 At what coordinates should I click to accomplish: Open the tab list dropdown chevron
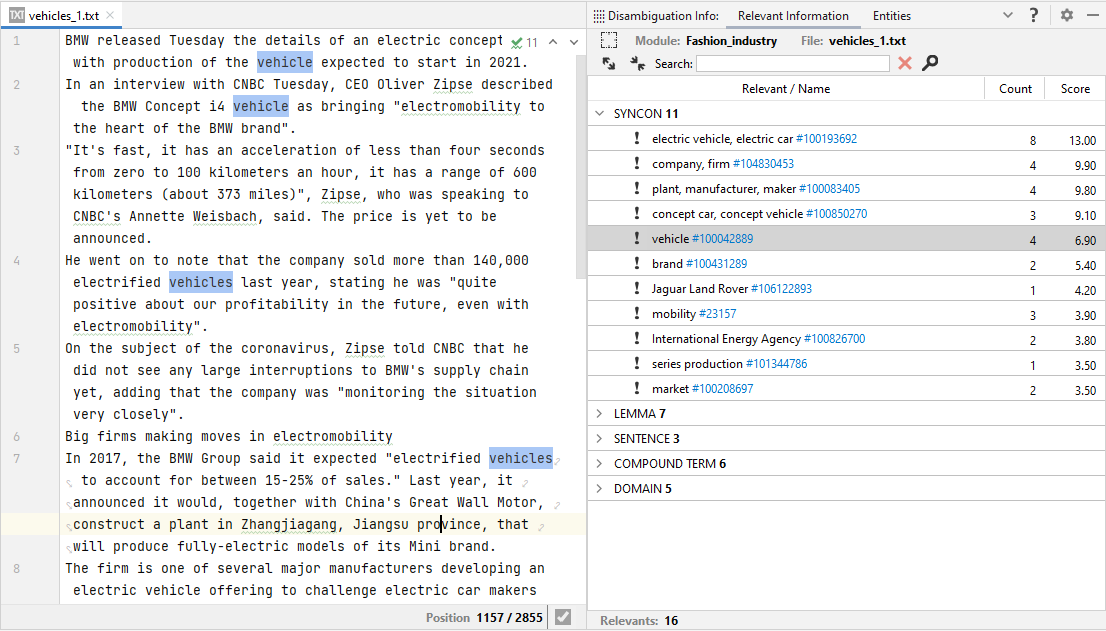1008,15
